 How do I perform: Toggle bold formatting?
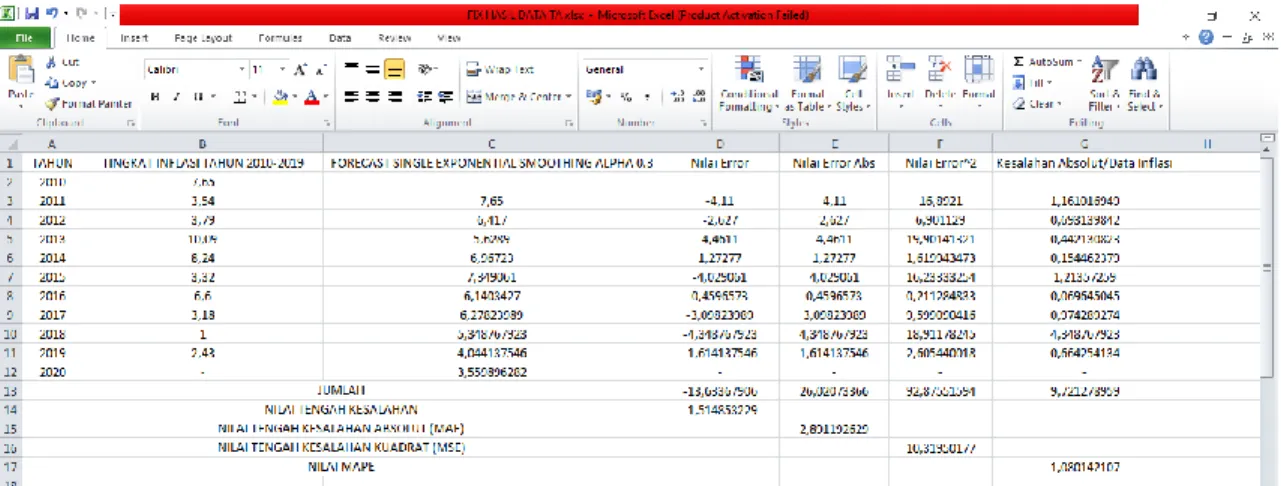(156, 97)
